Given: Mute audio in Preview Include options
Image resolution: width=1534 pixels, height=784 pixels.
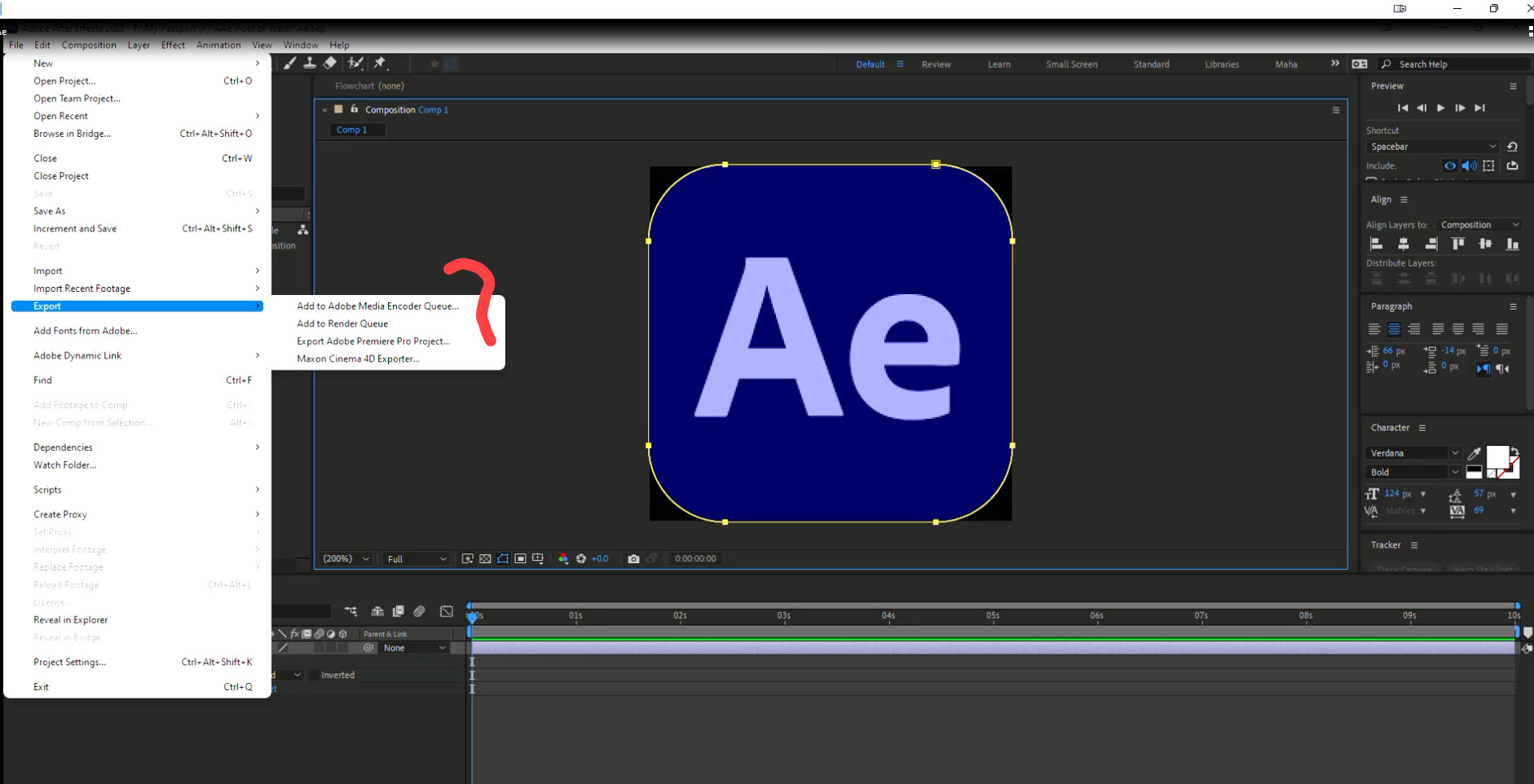Looking at the screenshot, I should click(1470, 165).
